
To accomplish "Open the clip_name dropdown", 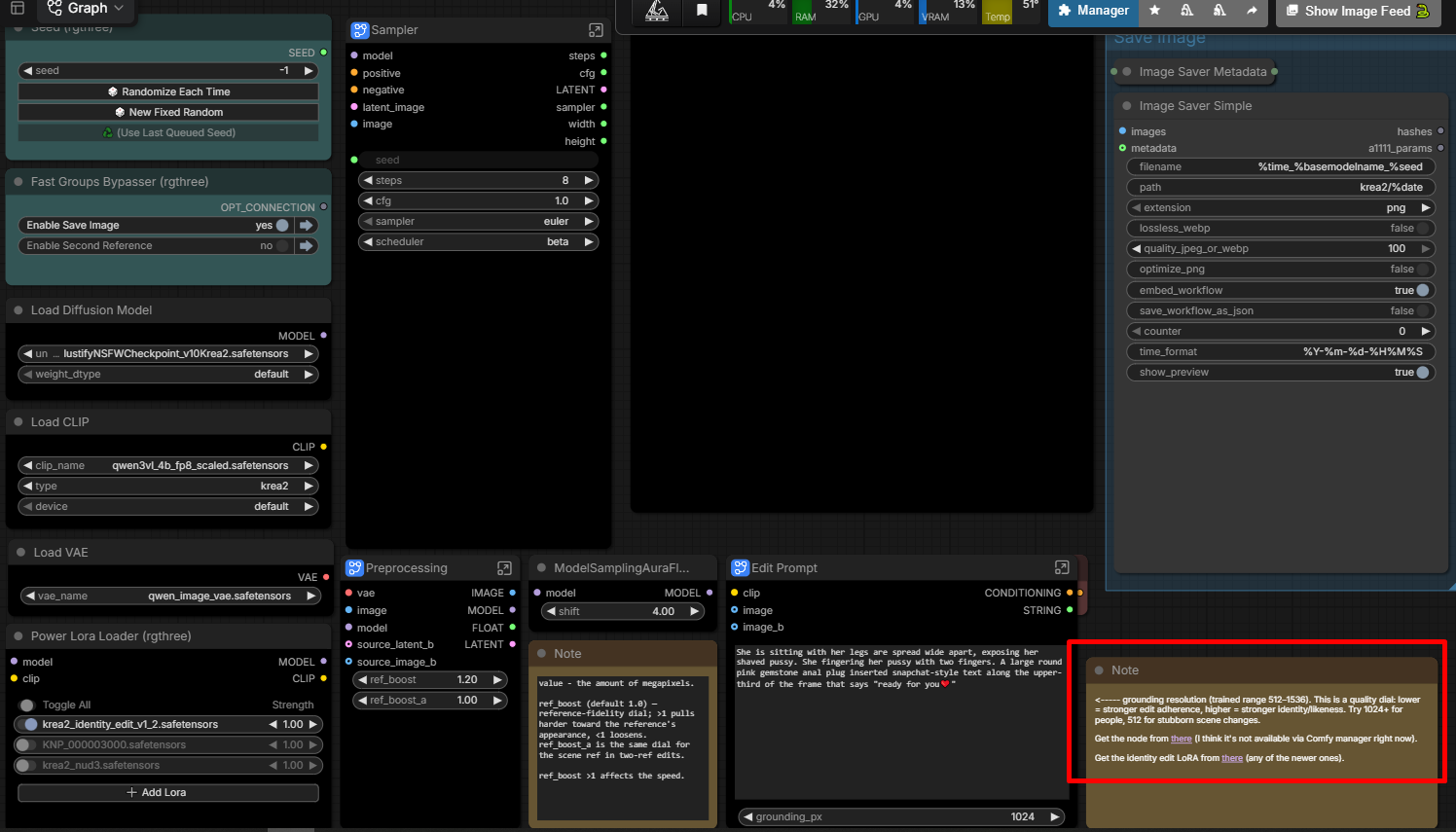I will (168, 466).
